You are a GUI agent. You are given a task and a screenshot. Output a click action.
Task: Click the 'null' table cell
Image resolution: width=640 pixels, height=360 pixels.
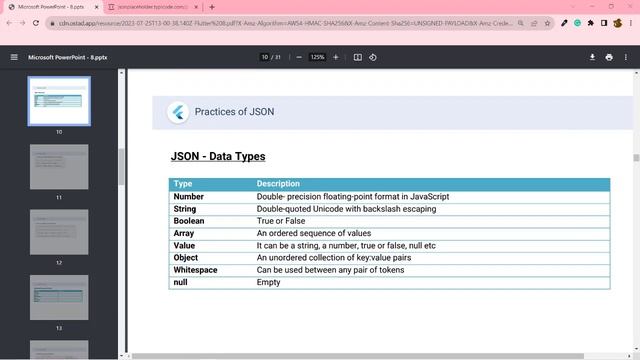tap(180, 282)
